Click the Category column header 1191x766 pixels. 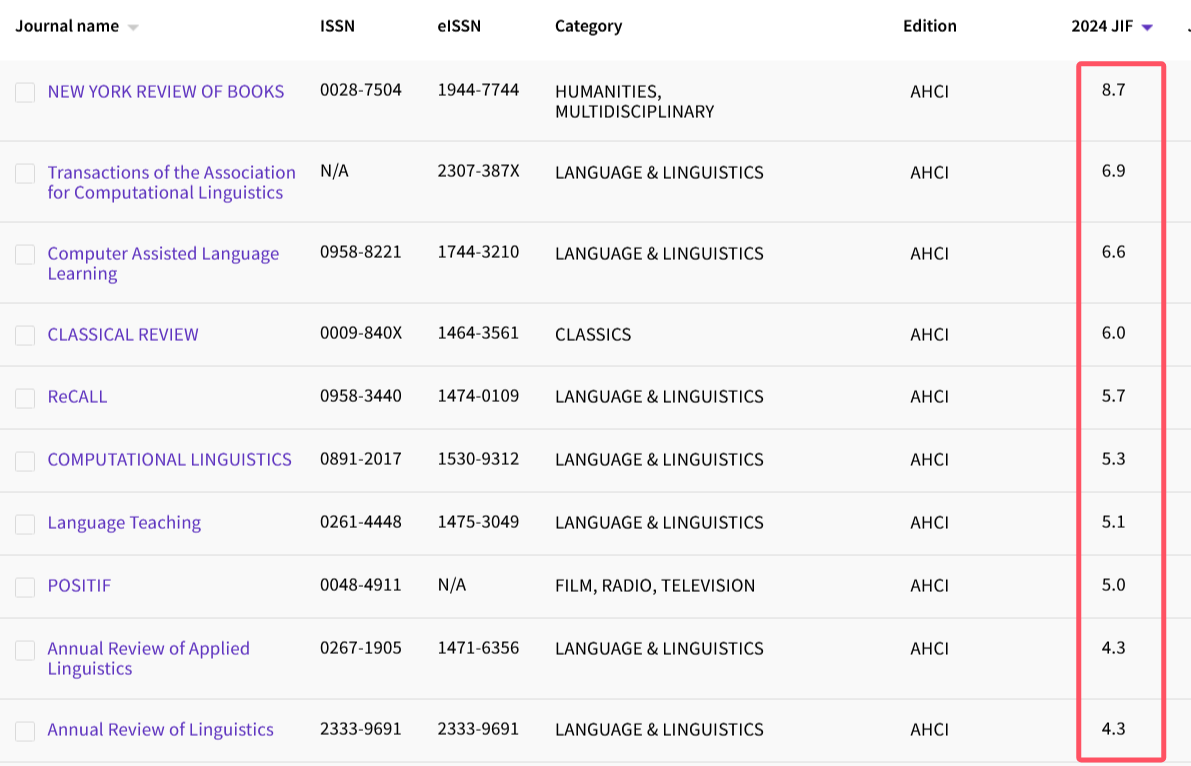588,26
